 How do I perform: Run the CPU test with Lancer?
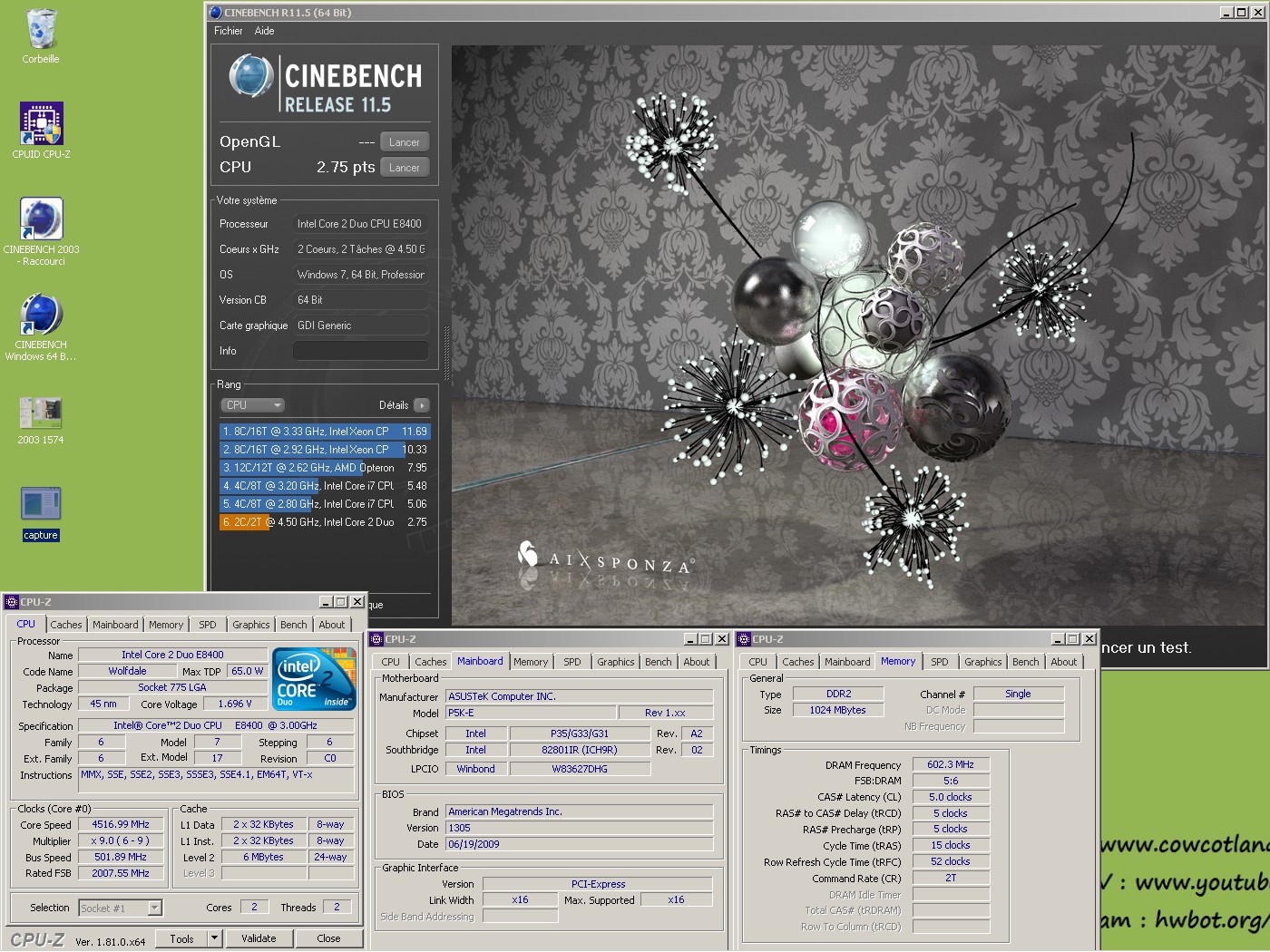404,168
